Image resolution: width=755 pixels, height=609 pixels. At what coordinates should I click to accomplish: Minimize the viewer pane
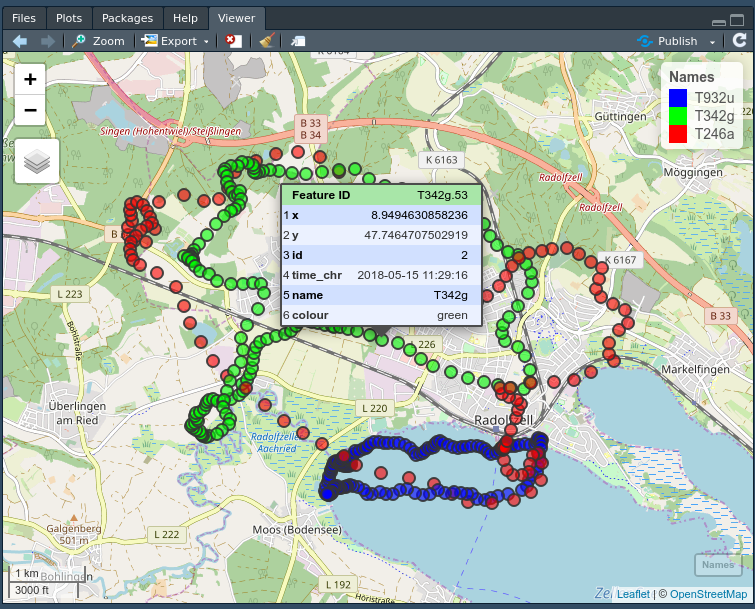coord(719,22)
